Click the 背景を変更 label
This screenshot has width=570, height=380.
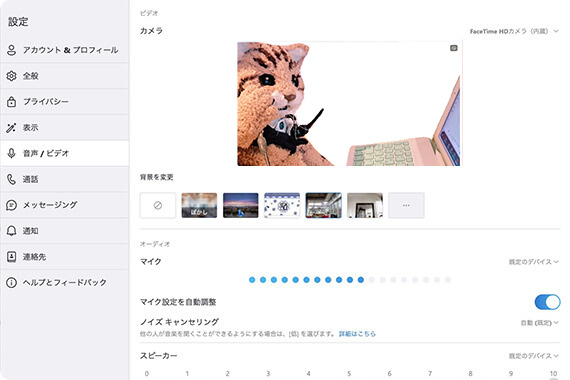point(157,177)
